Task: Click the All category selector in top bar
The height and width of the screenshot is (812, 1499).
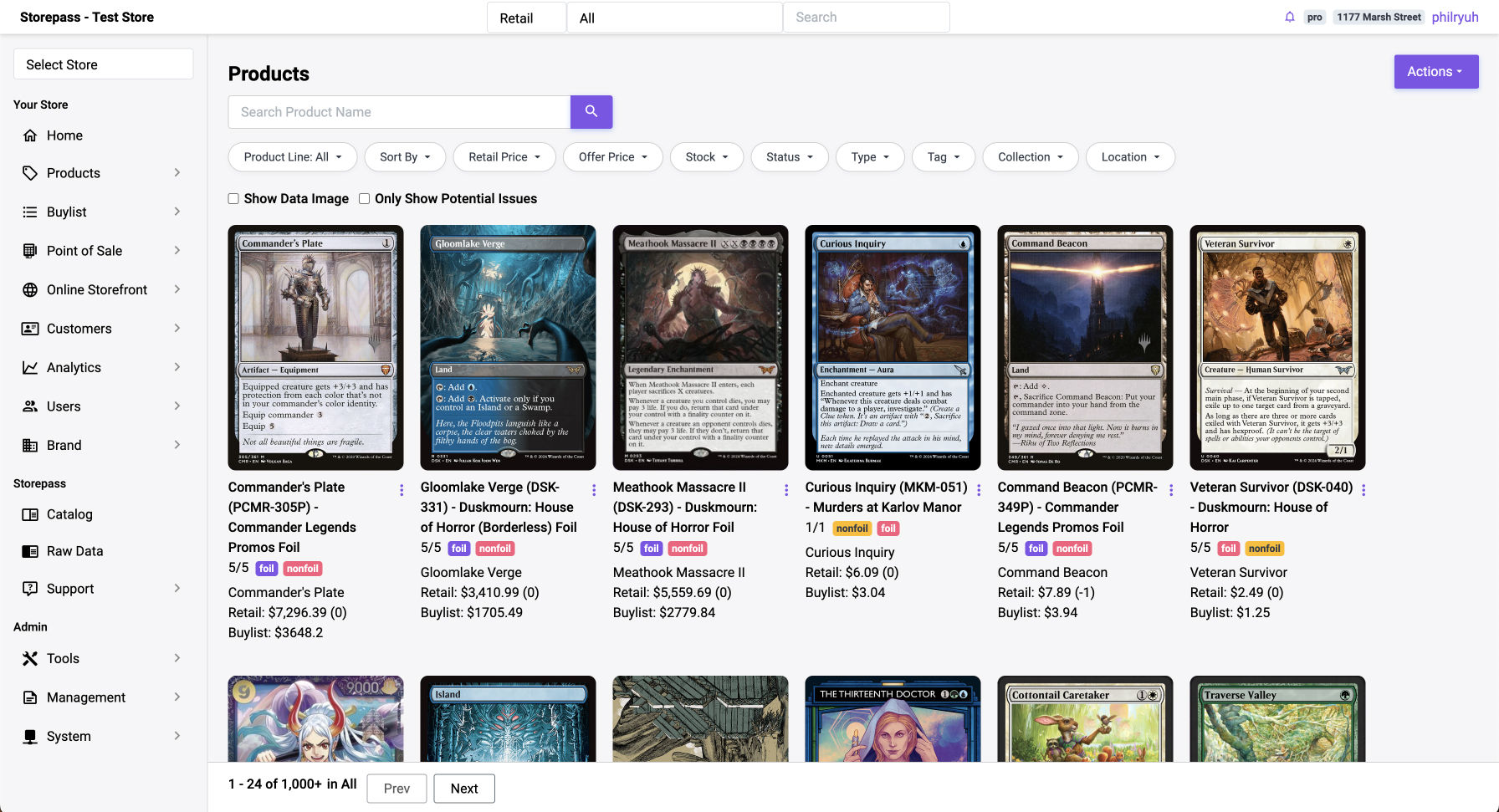Action: pos(675,18)
